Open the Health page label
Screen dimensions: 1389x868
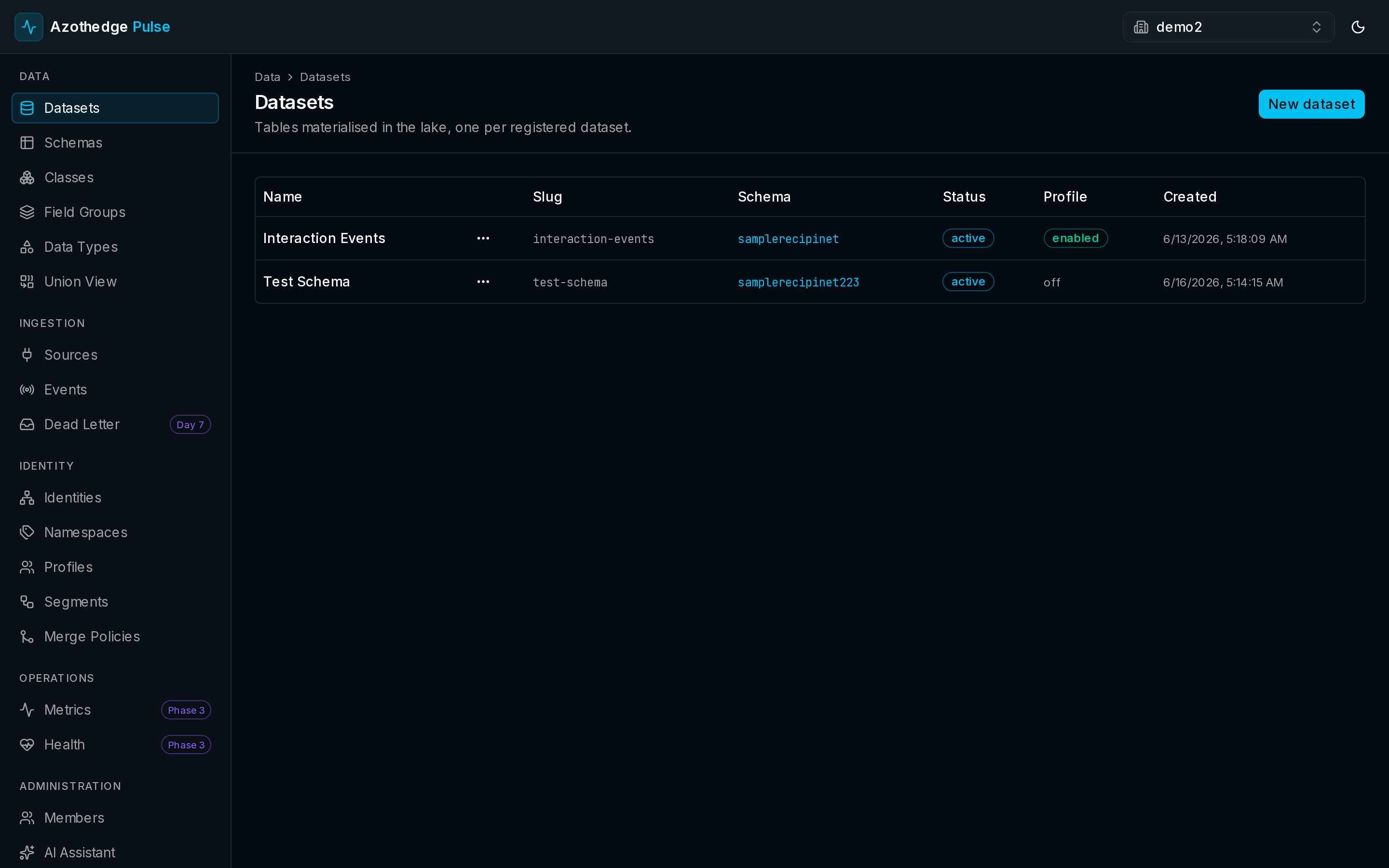[64, 745]
